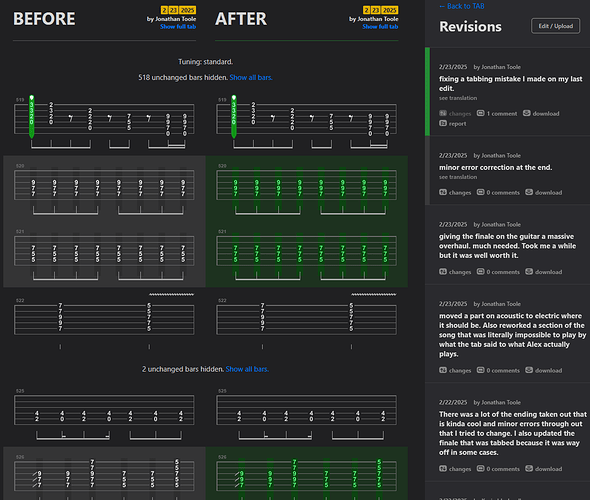Download icon for 'moved a part on acoustic' revision
590x500 pixels.
(529, 370)
